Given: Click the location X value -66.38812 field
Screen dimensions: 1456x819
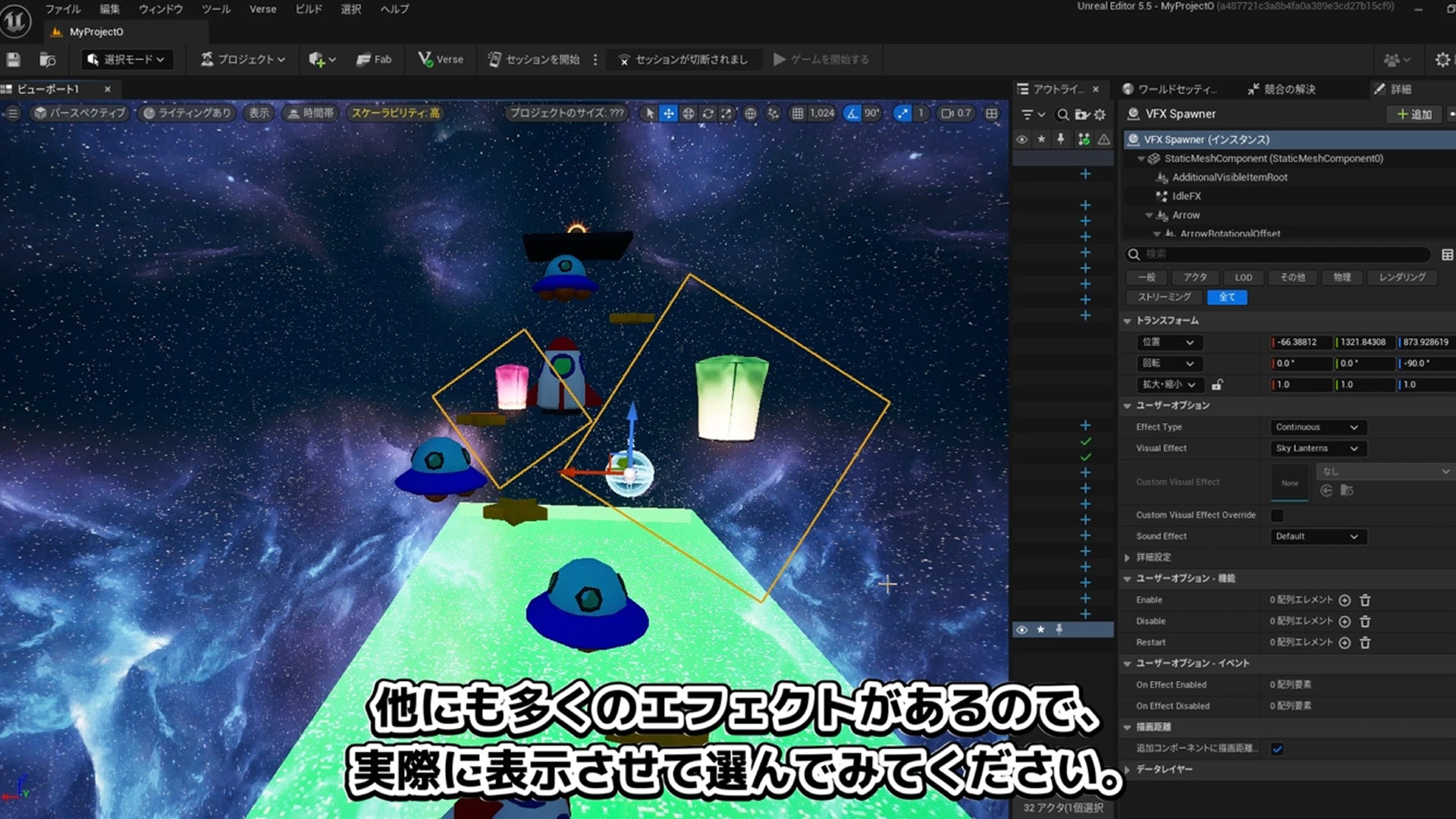Looking at the screenshot, I should click(1301, 343).
